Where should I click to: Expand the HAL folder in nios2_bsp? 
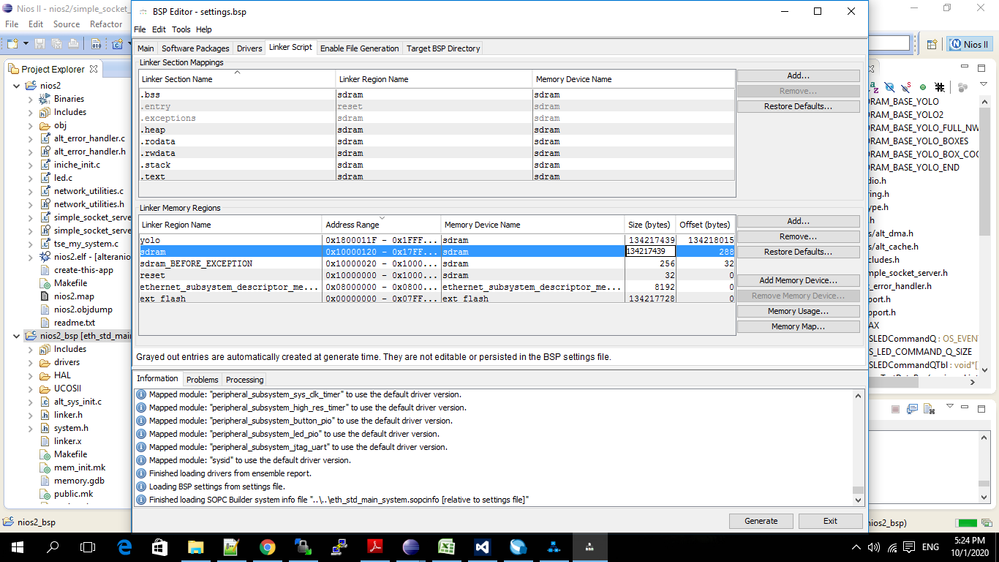[30, 375]
